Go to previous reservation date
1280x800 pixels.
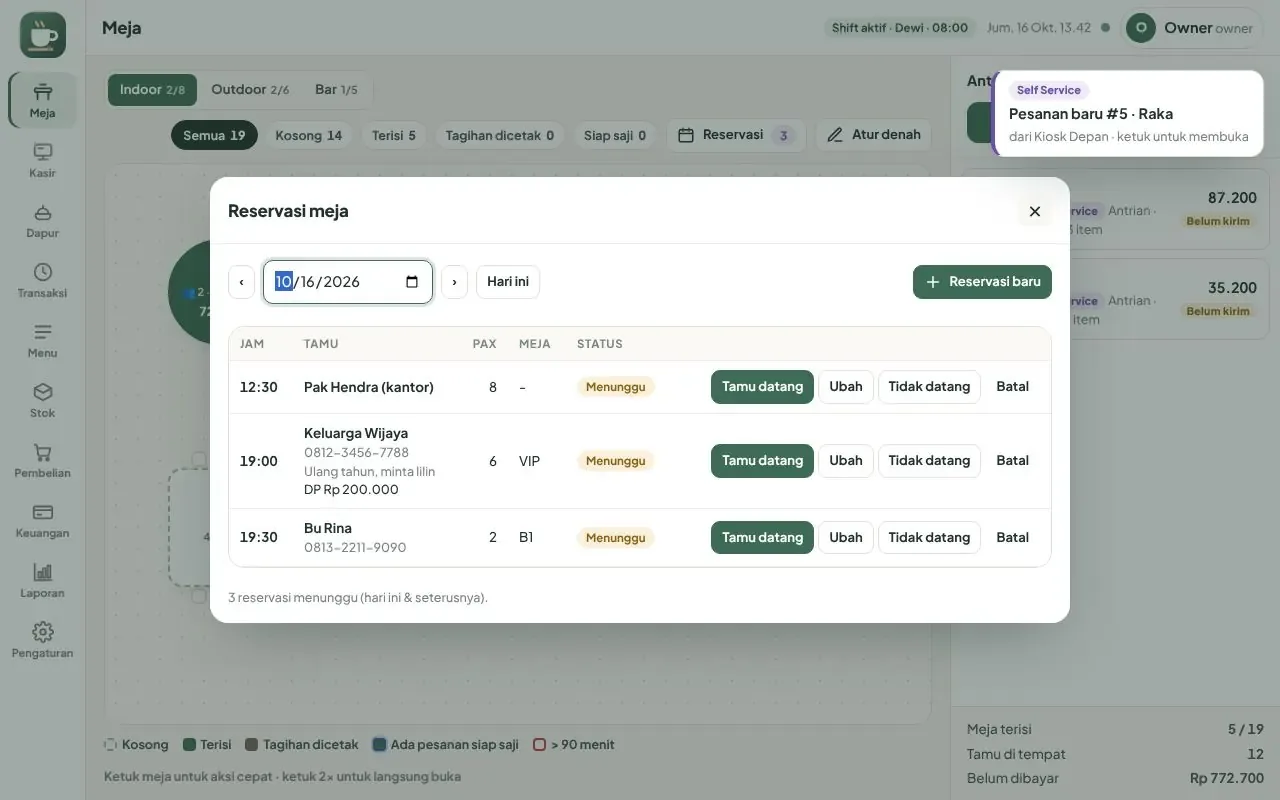241,282
